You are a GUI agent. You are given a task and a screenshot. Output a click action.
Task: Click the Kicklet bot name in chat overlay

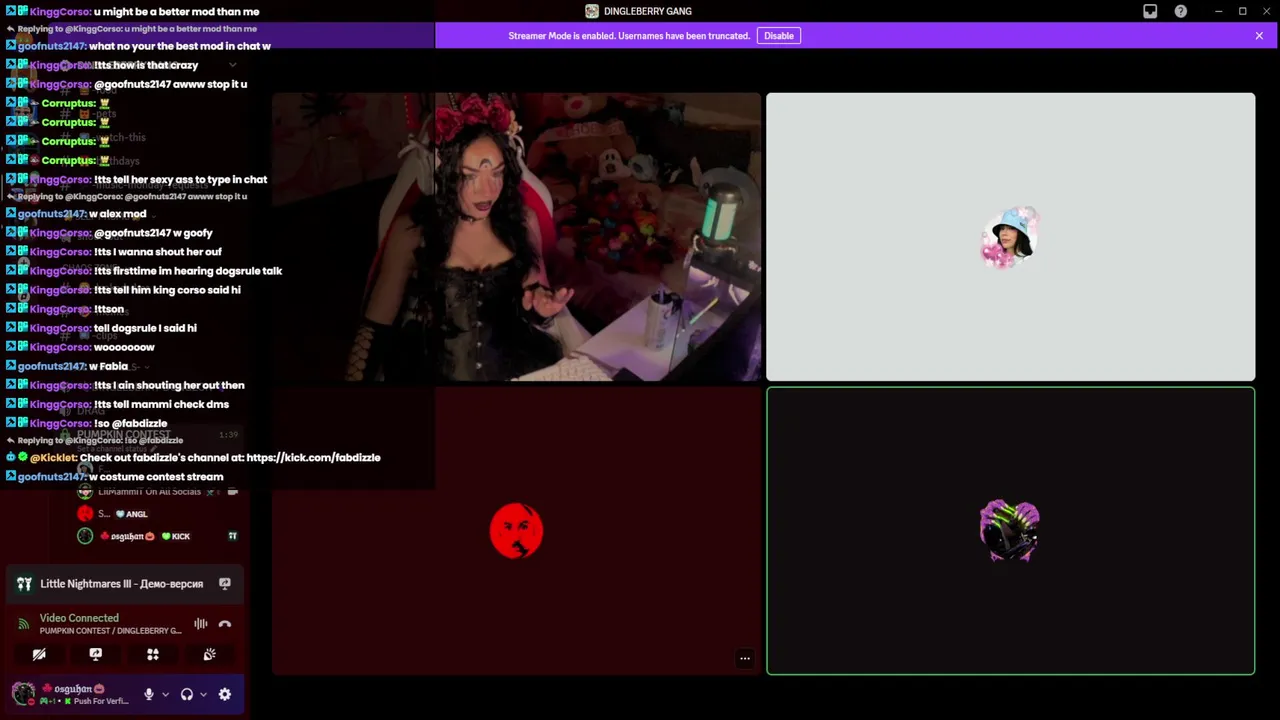[x=52, y=458]
